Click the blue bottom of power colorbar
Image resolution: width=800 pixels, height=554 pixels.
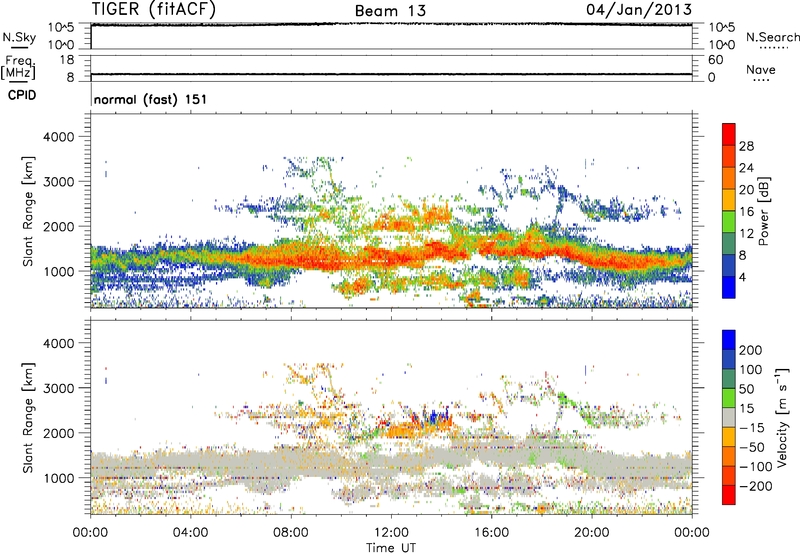(729, 287)
